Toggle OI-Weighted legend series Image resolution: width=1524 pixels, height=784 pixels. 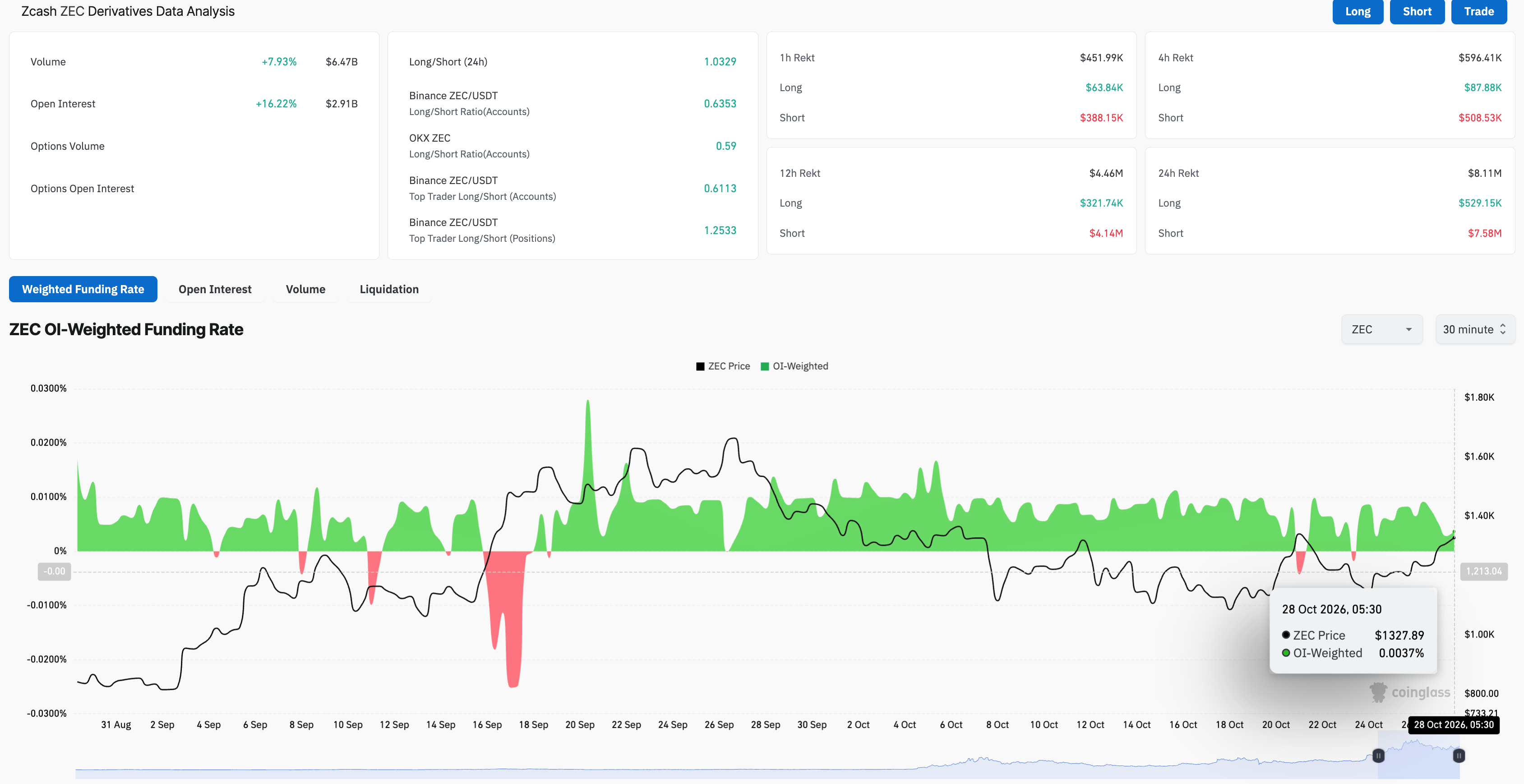[x=794, y=366]
